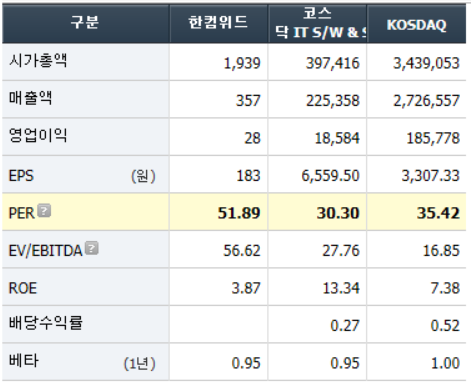Open the EV/EBITDA help question mark icon
The image size is (471, 389).
tap(92, 248)
